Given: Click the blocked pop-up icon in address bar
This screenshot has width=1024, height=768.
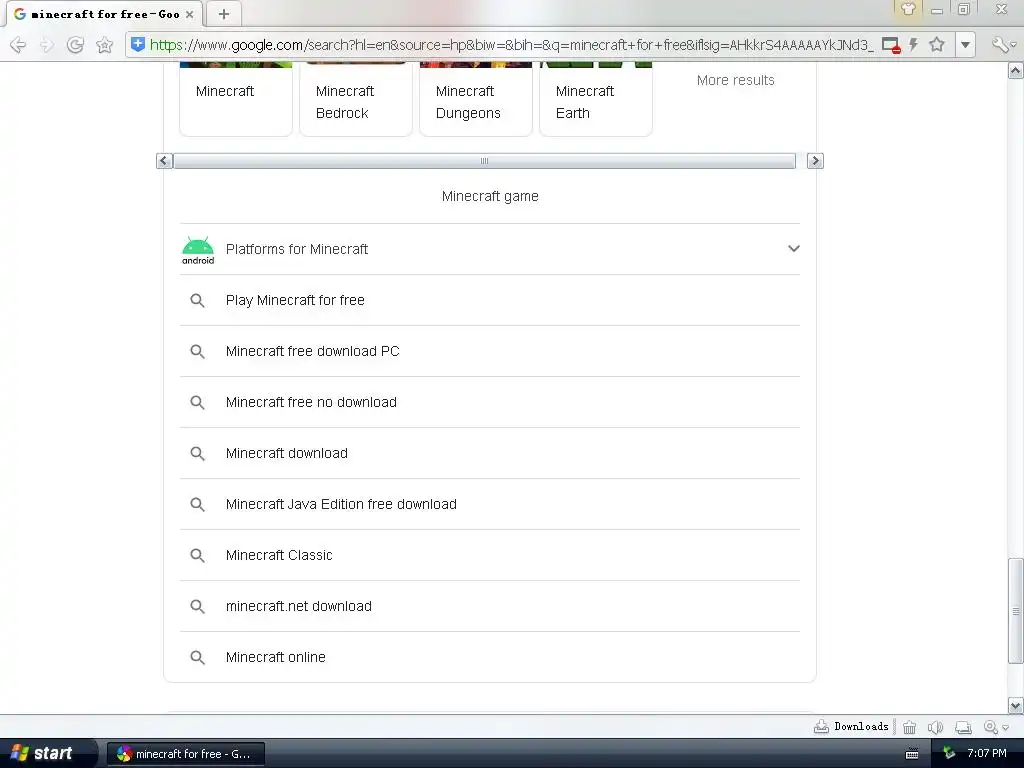Looking at the screenshot, I should click(x=891, y=45).
